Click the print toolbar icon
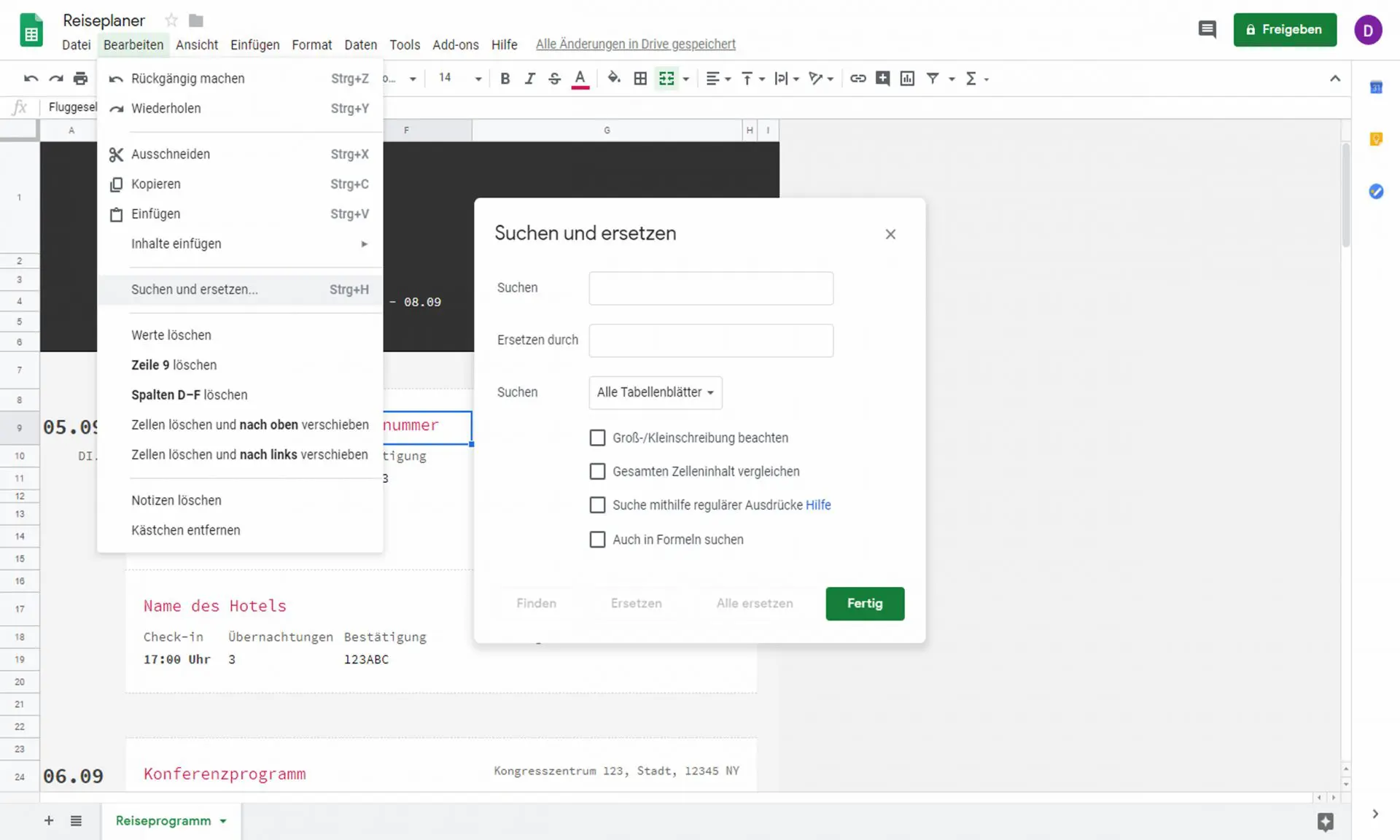The image size is (1400, 840). tap(80, 79)
